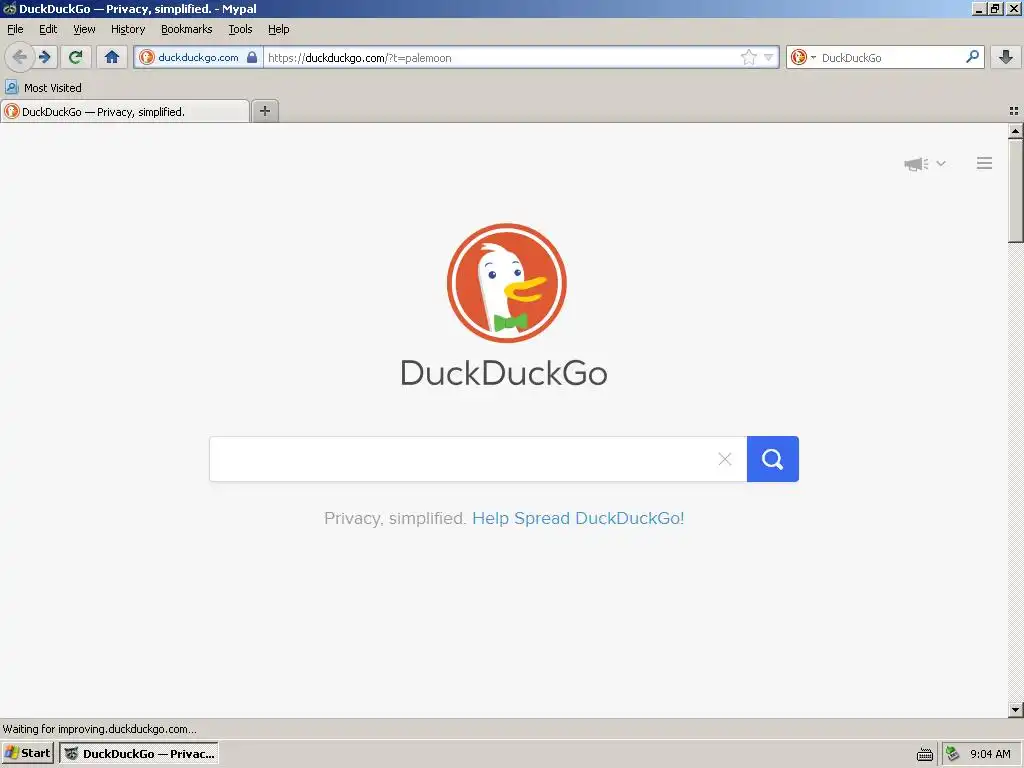Click the URL text in address bar
This screenshot has height=768, width=1024.
[360, 58]
